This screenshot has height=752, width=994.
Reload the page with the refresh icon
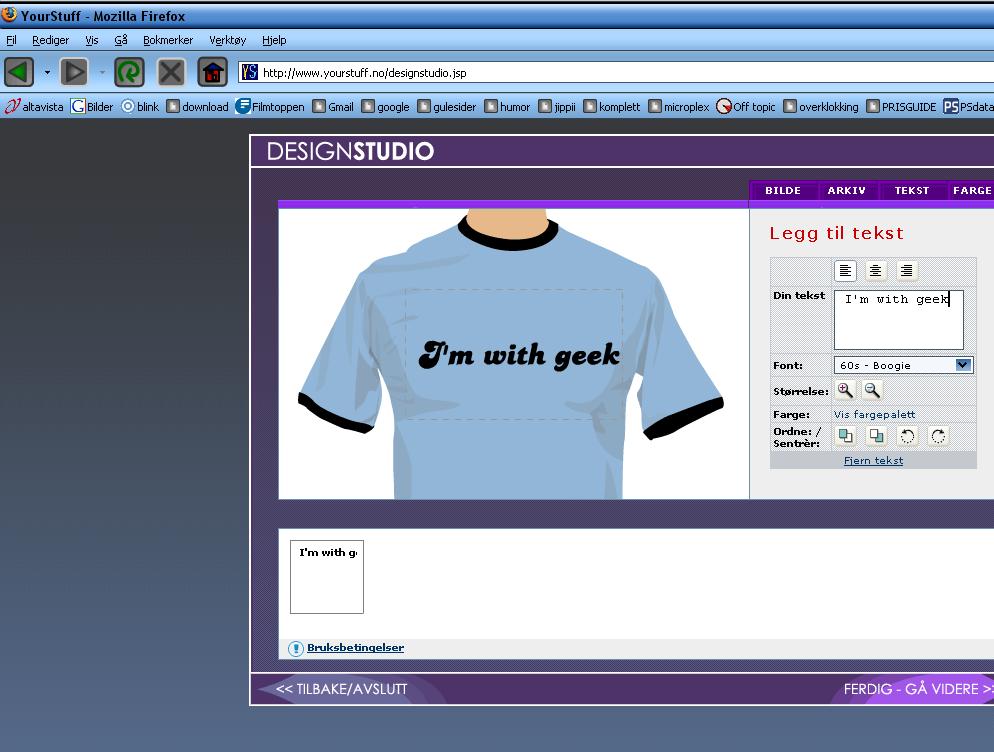pyautogui.click(x=129, y=72)
